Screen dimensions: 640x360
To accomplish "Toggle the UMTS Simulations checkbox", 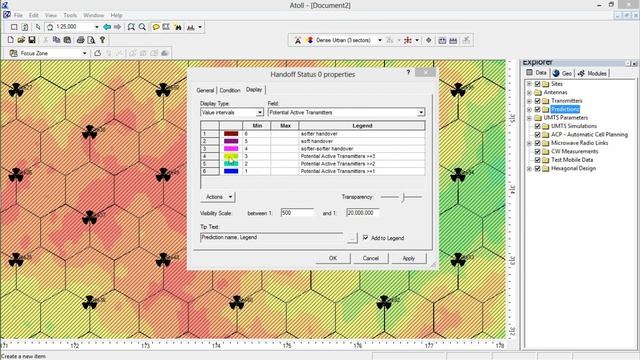I will [x=538, y=126].
